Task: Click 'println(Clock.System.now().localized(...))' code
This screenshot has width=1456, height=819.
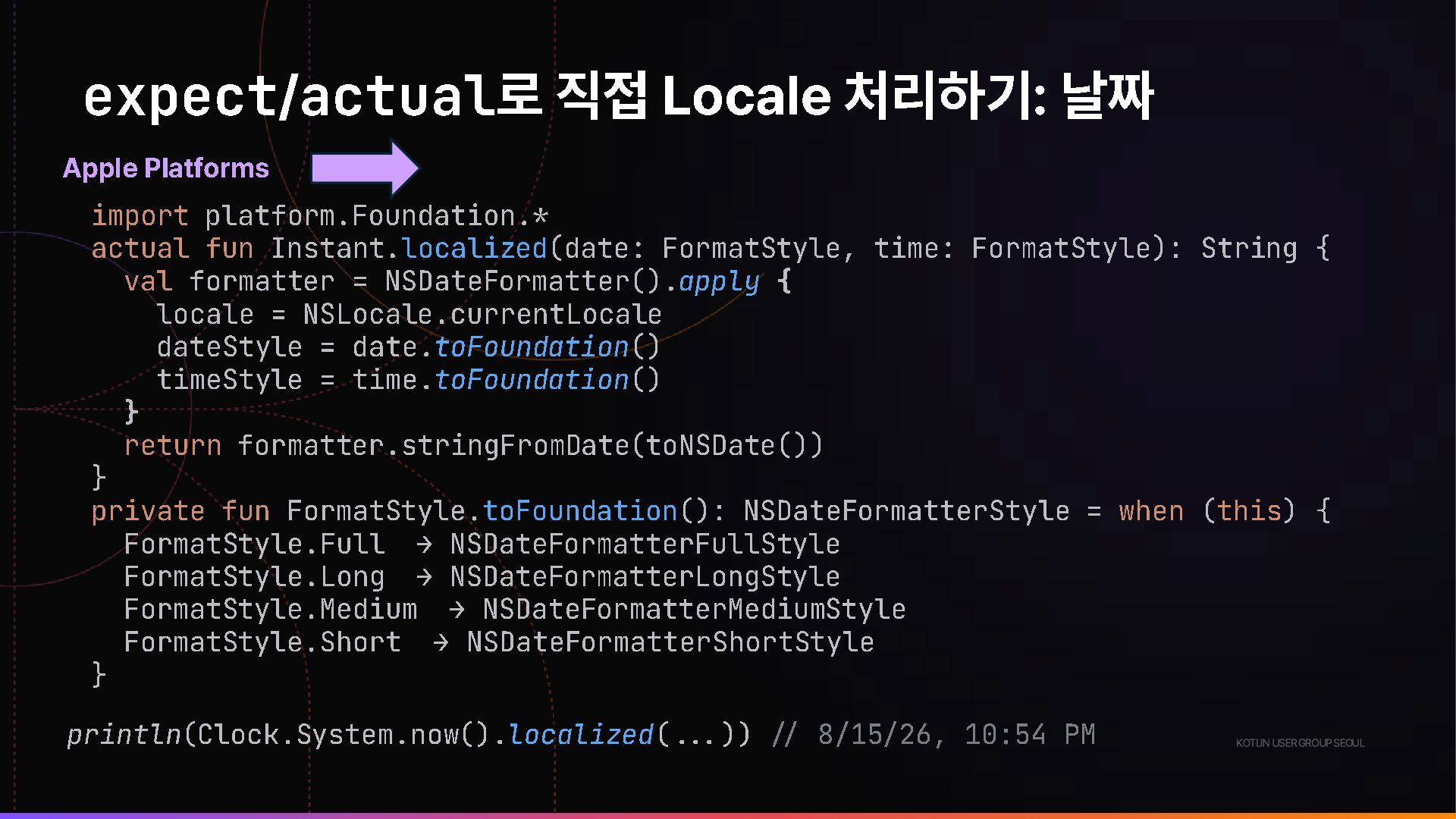Action: click(x=409, y=735)
